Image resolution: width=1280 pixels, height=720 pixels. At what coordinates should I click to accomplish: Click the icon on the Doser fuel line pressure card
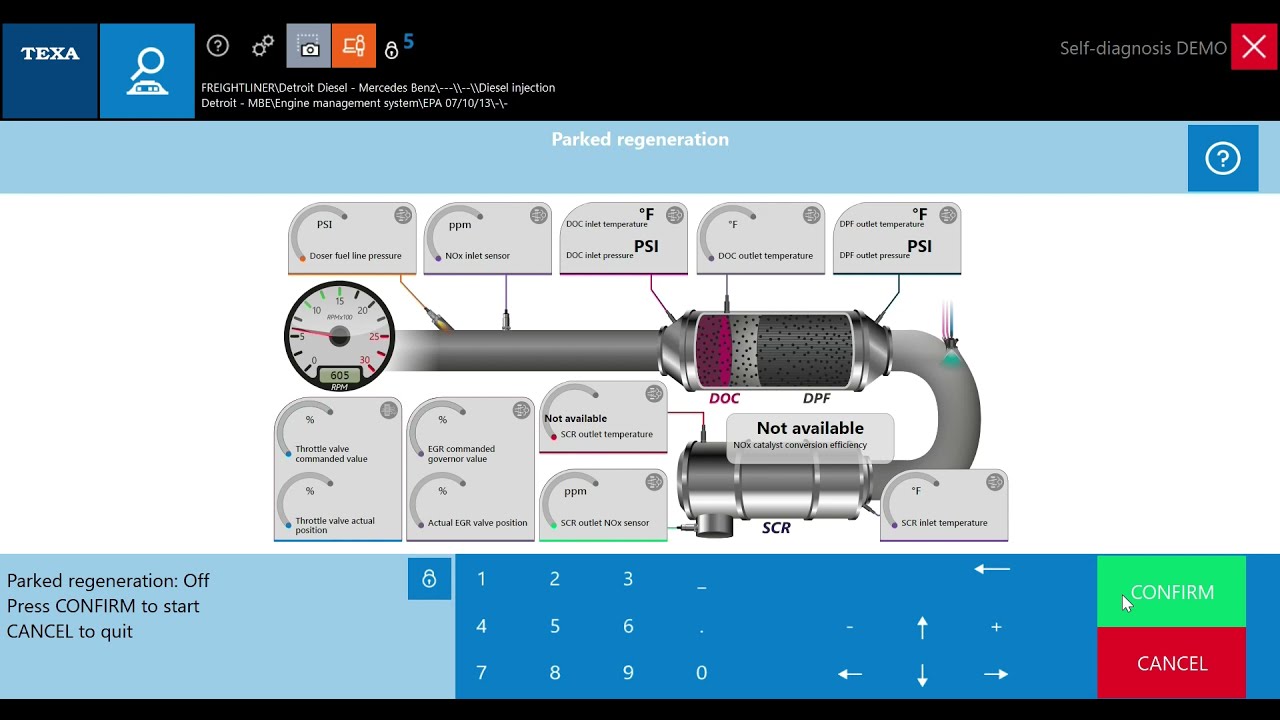[403, 215]
